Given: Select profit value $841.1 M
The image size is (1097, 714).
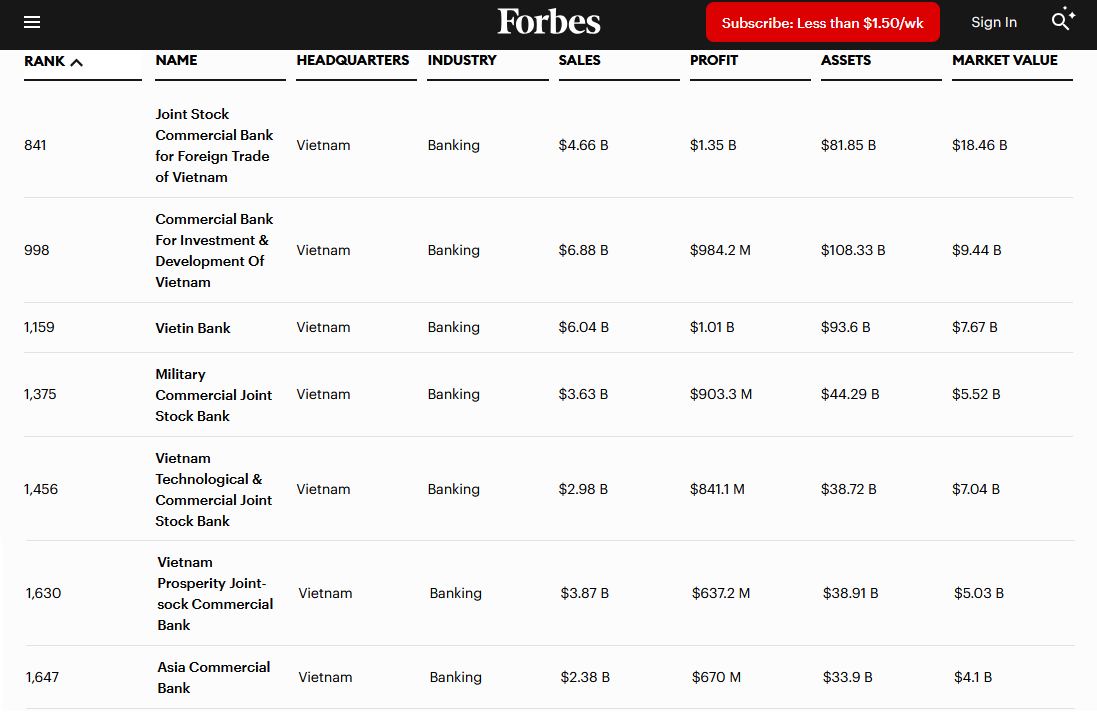Looking at the screenshot, I should [x=717, y=490].
